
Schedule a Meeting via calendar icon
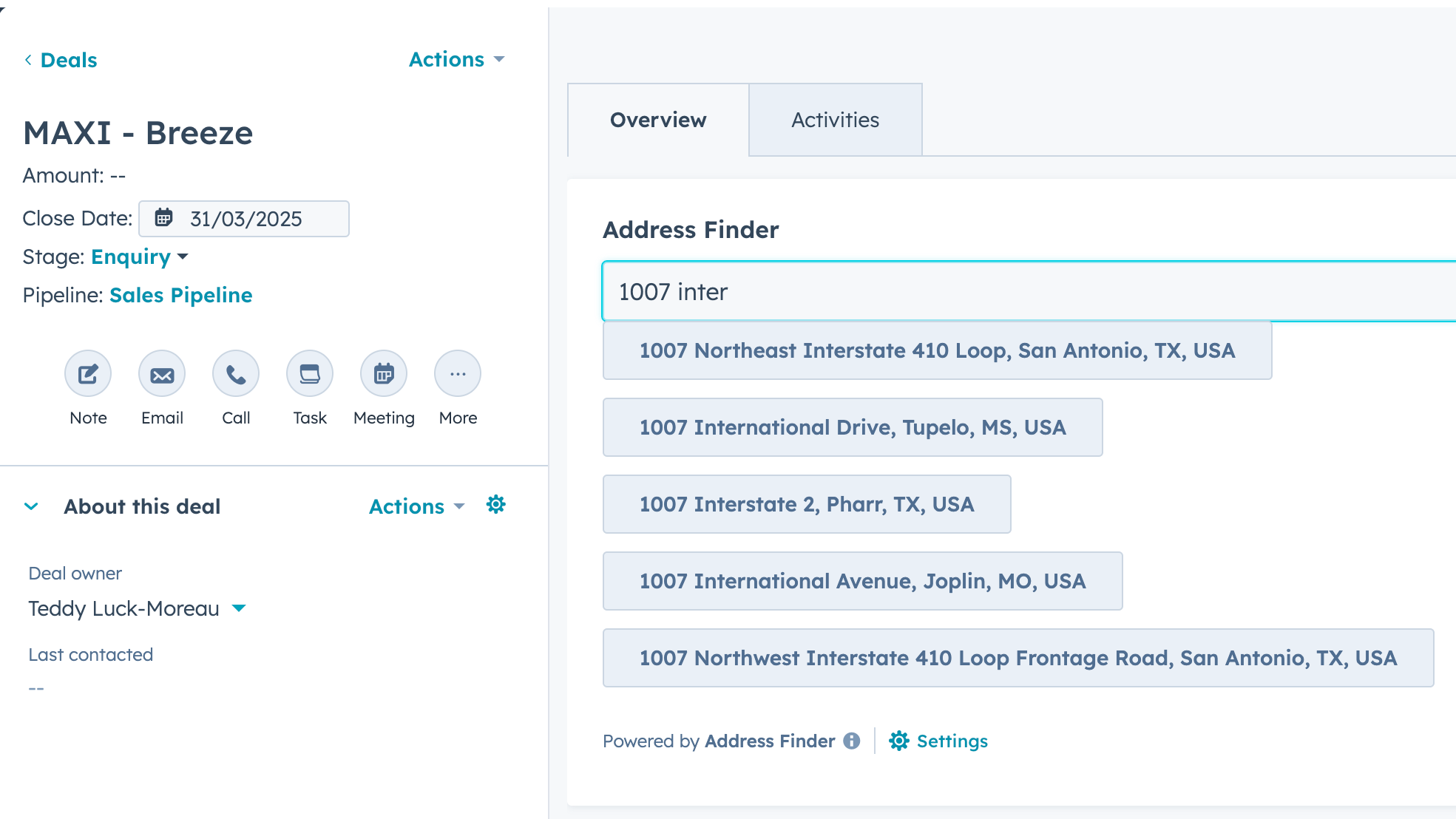pos(384,374)
